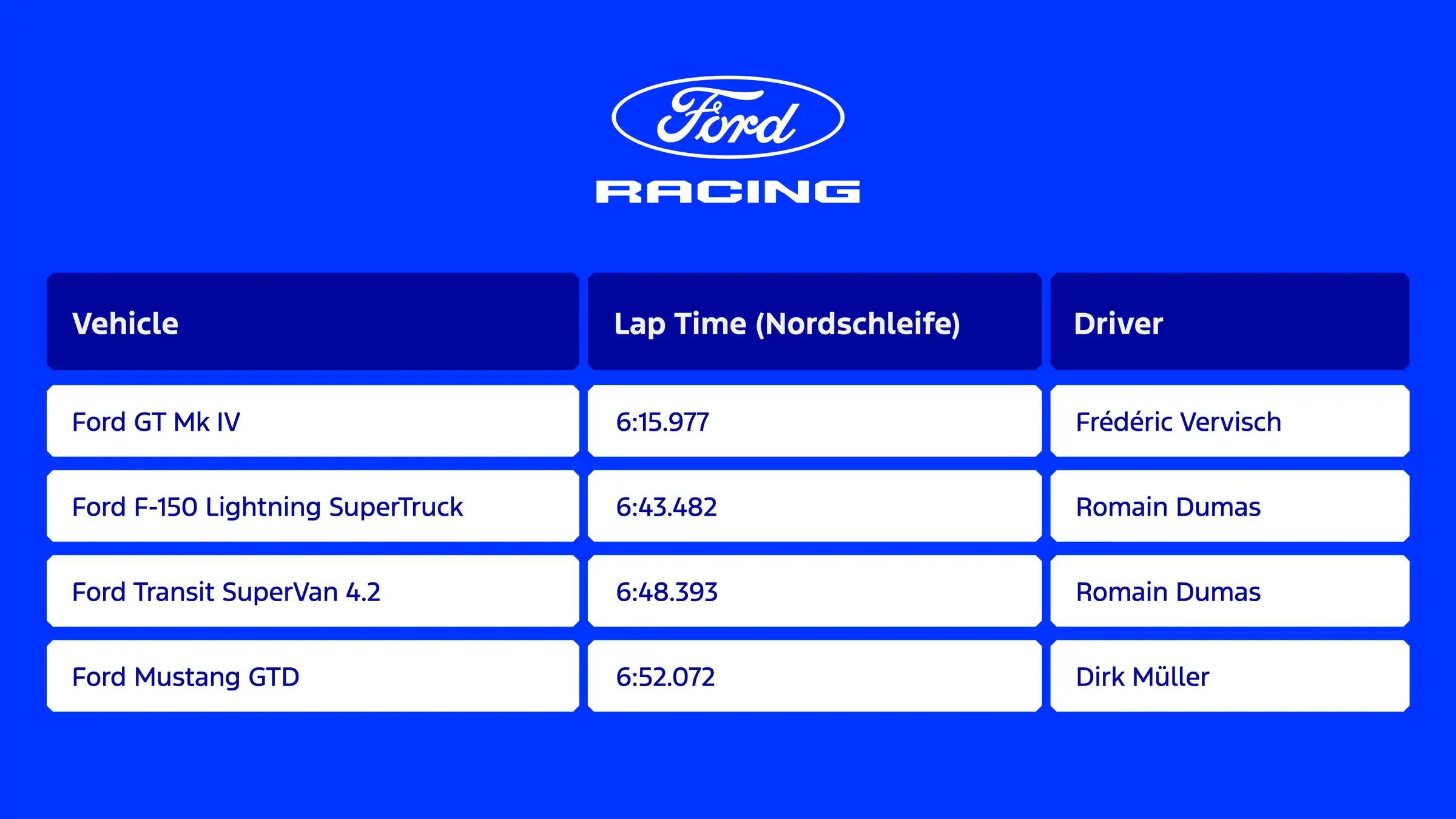The height and width of the screenshot is (819, 1456).
Task: Select the Frédéric Vervisch driver cell
Action: click(1178, 422)
